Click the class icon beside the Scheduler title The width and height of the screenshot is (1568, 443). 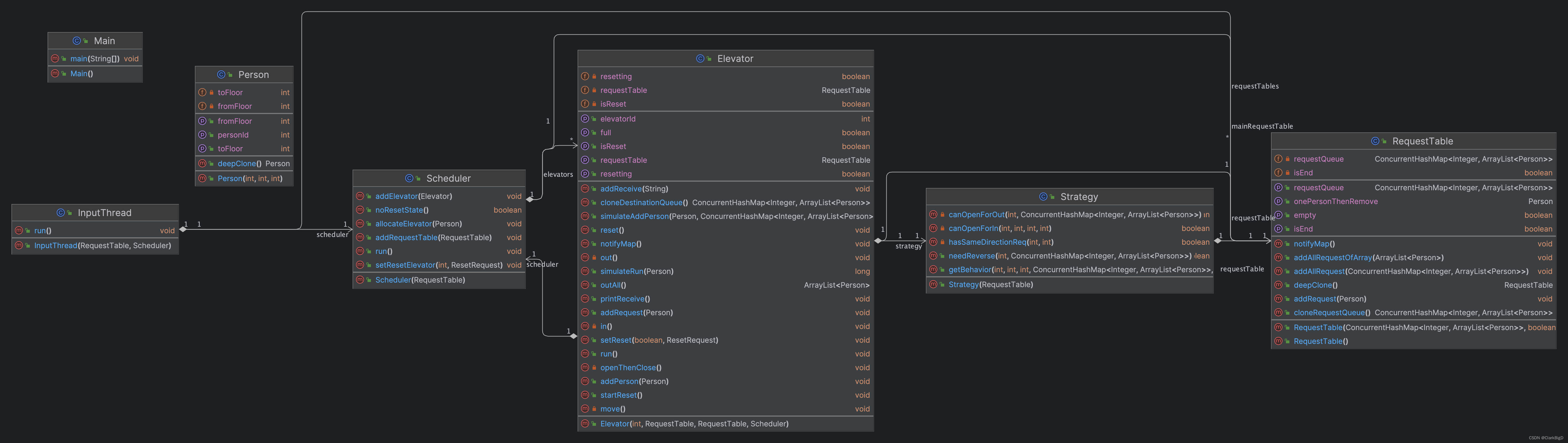point(410,178)
